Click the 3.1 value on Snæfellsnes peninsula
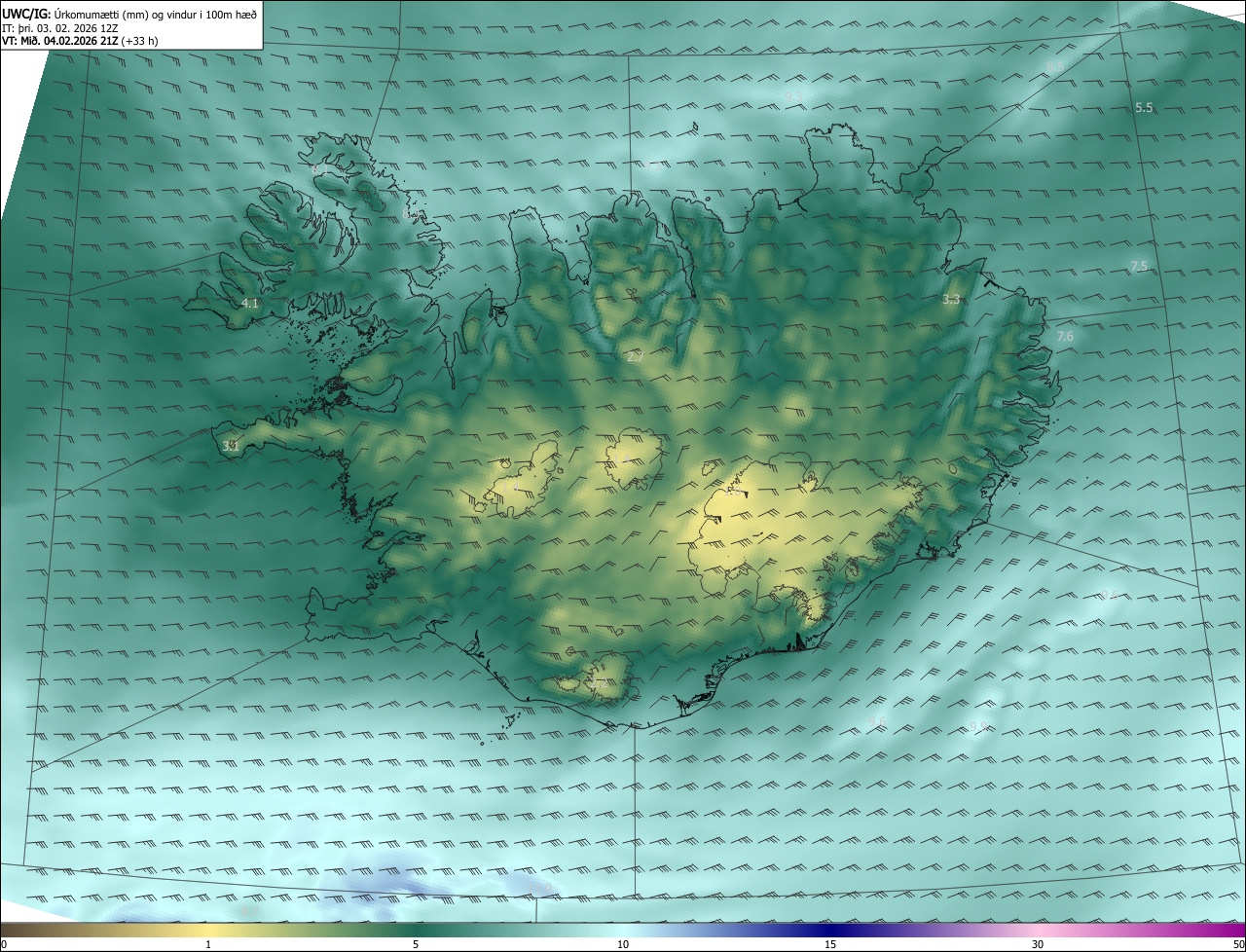This screenshot has height=952, width=1246. coord(231,446)
